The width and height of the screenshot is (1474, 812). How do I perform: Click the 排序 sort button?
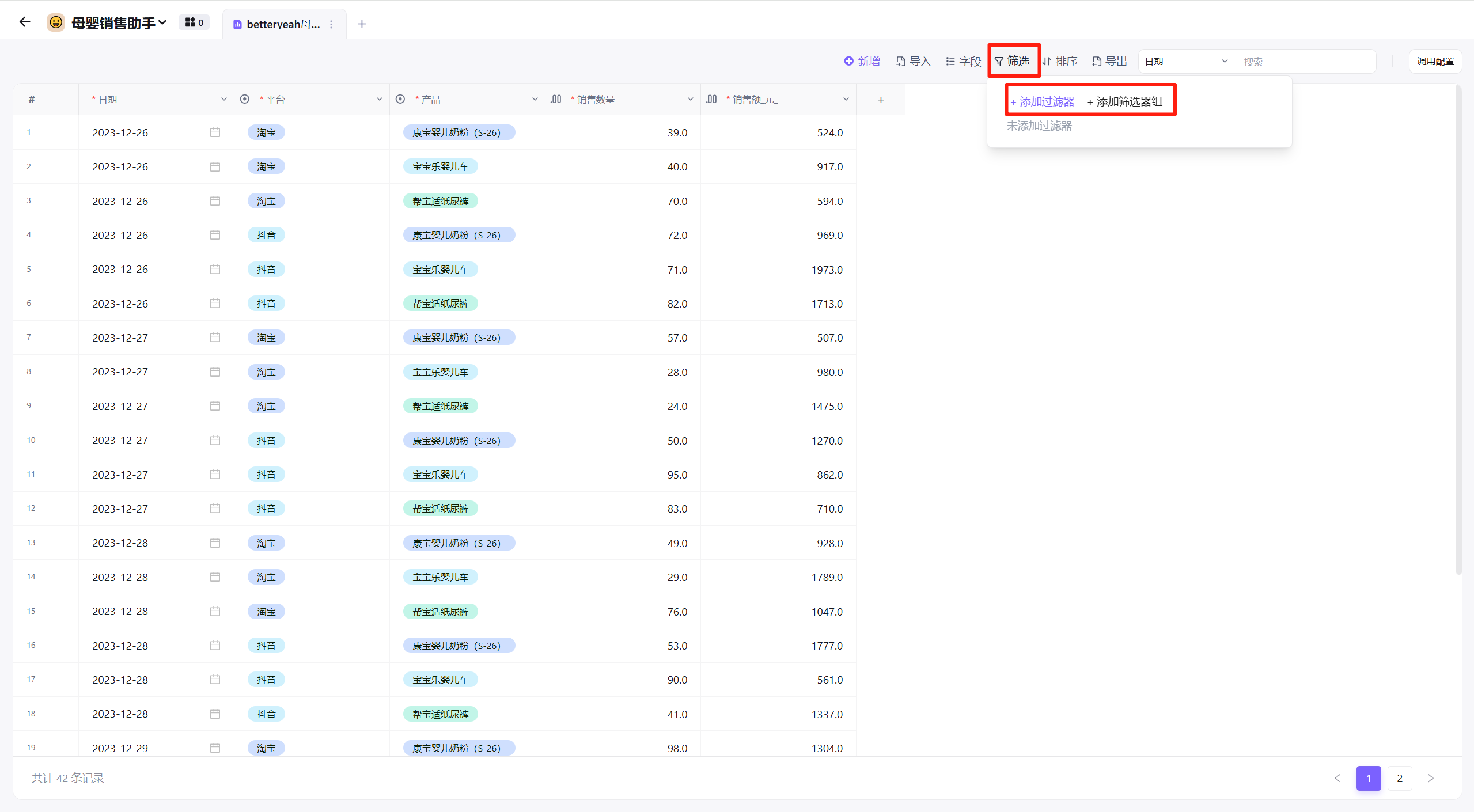(1060, 61)
